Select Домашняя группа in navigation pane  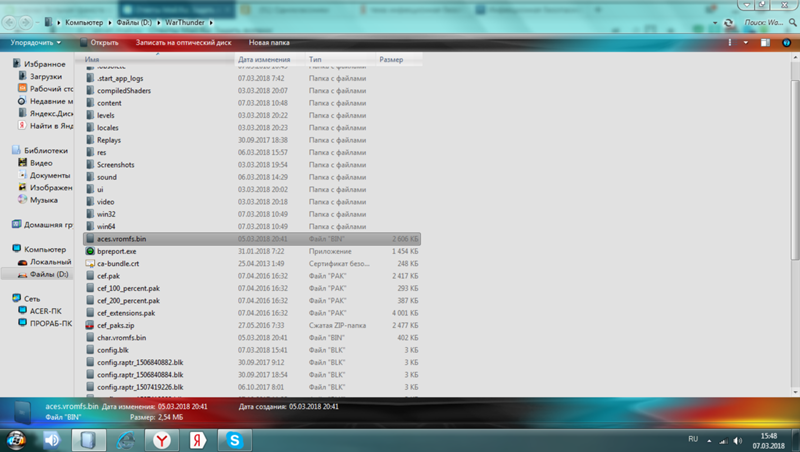coord(48,224)
